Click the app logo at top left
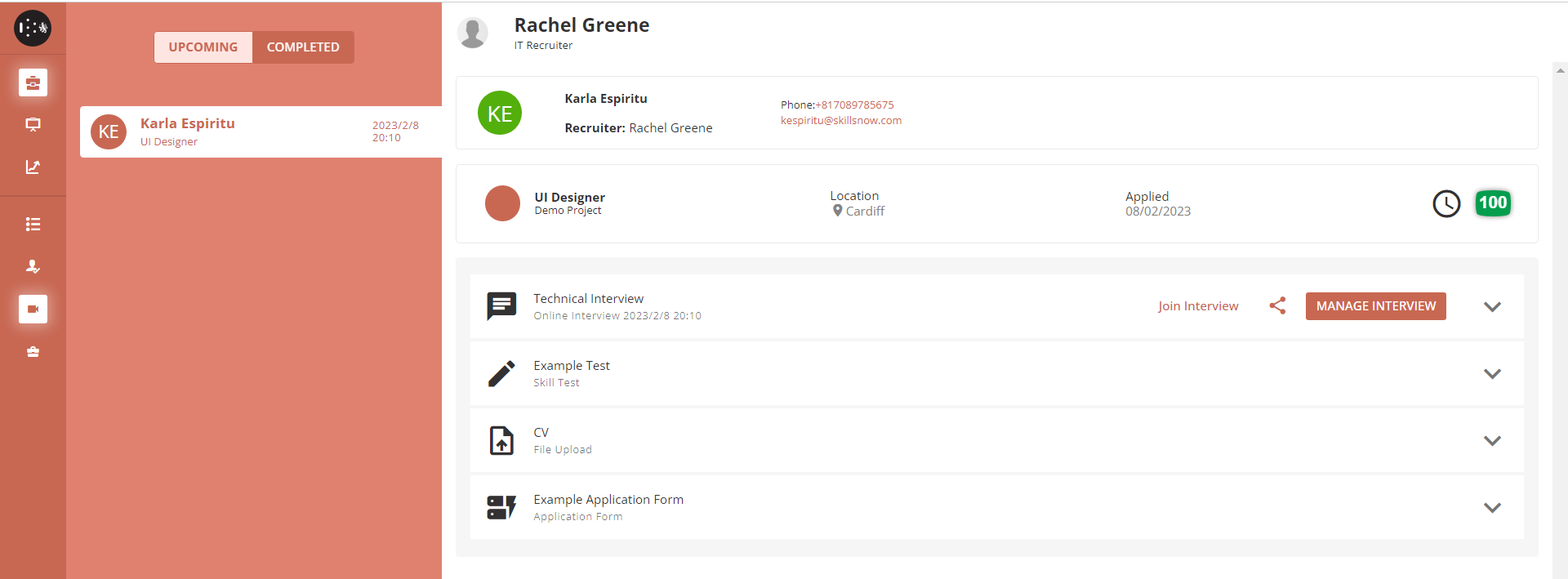This screenshot has height=579, width=1568. click(x=33, y=29)
